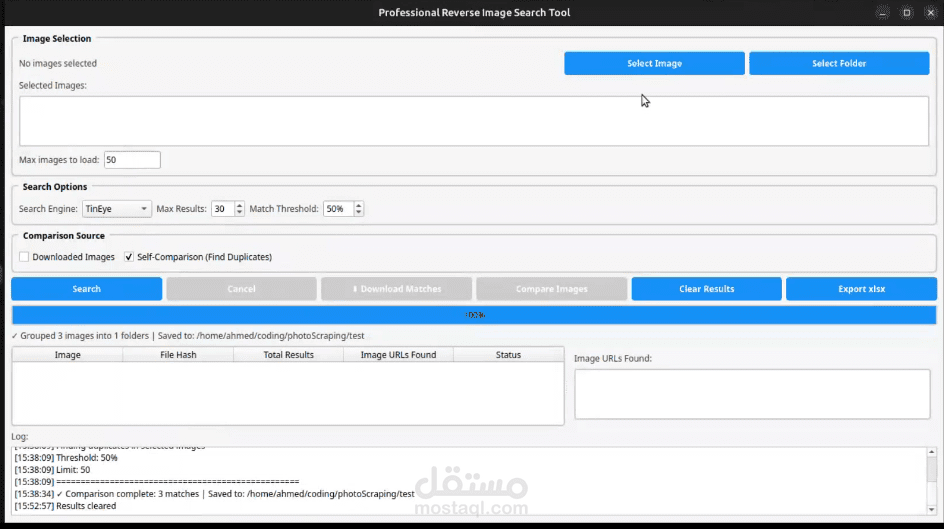944x529 pixels.
Task: Click the 'Results cleared' log line
Action: pos(65,506)
